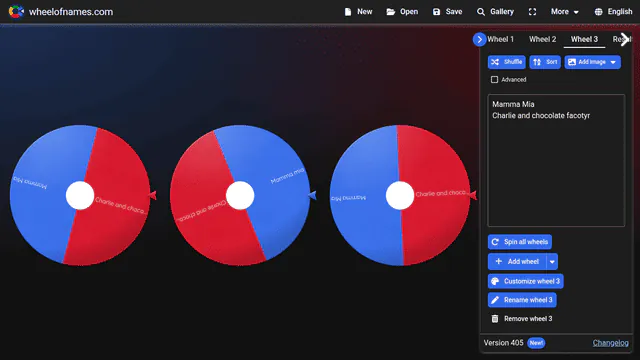Open the Gallery
This screenshot has height=360, width=640.
(495, 12)
